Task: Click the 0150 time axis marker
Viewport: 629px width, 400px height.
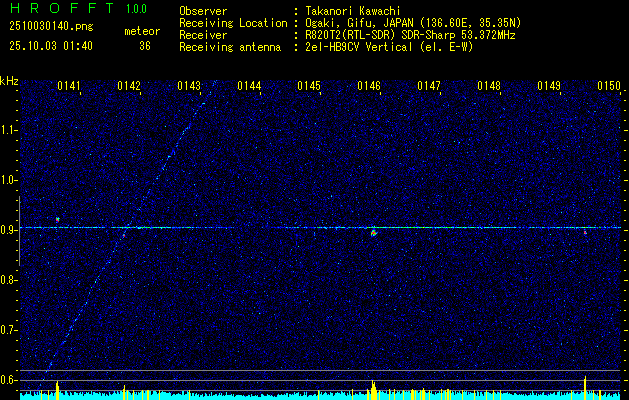Action: tap(609, 86)
